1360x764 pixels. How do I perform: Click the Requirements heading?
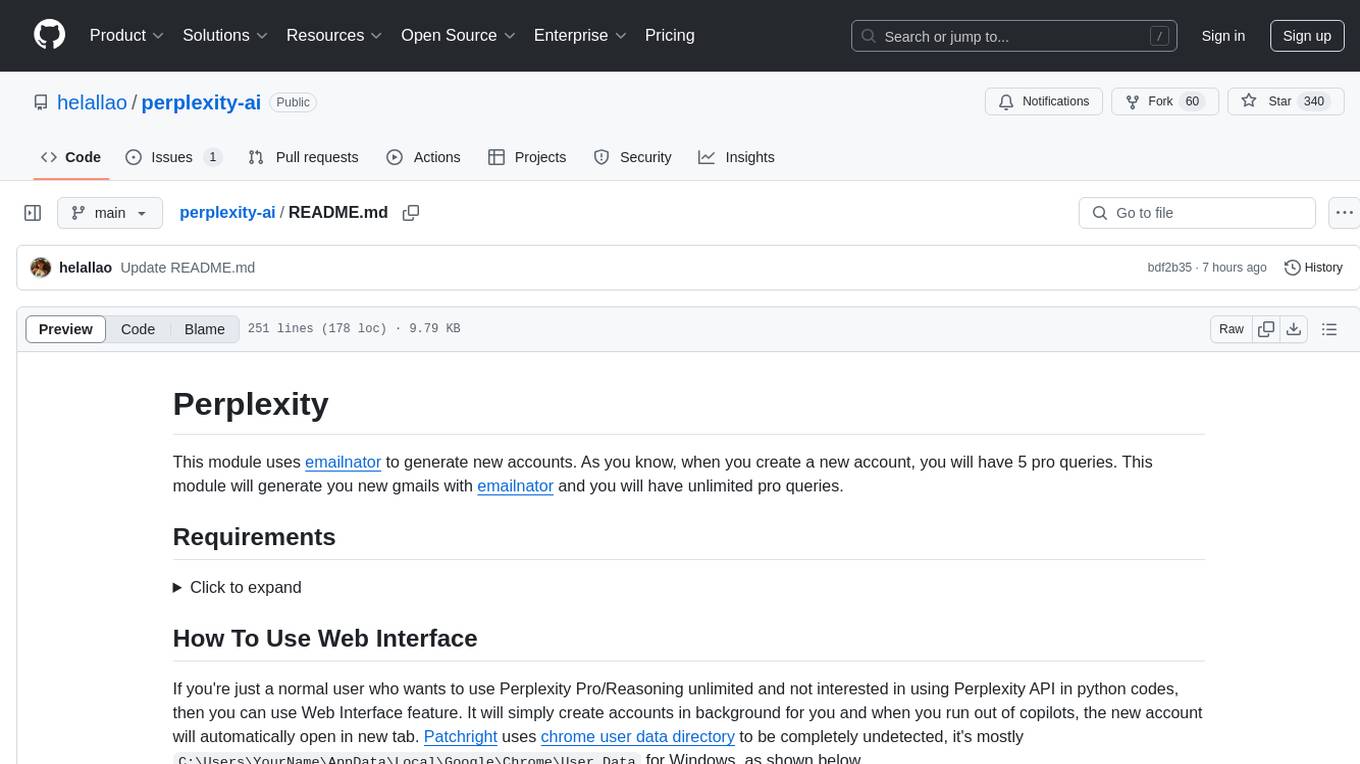(x=254, y=537)
